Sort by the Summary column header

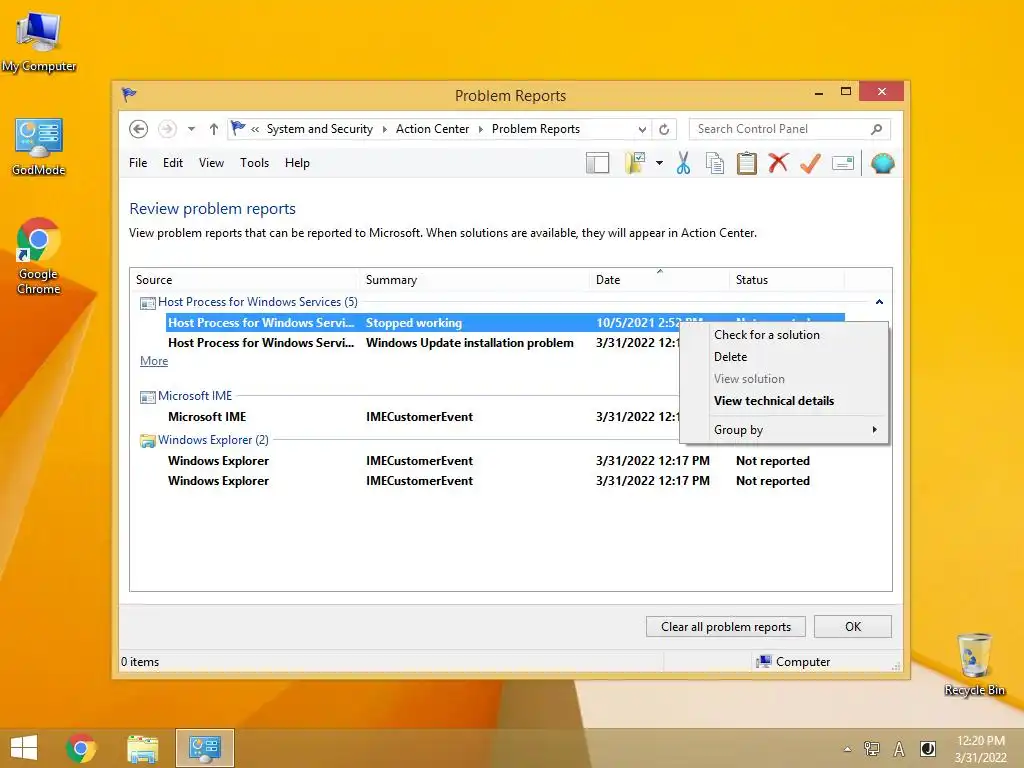474,280
